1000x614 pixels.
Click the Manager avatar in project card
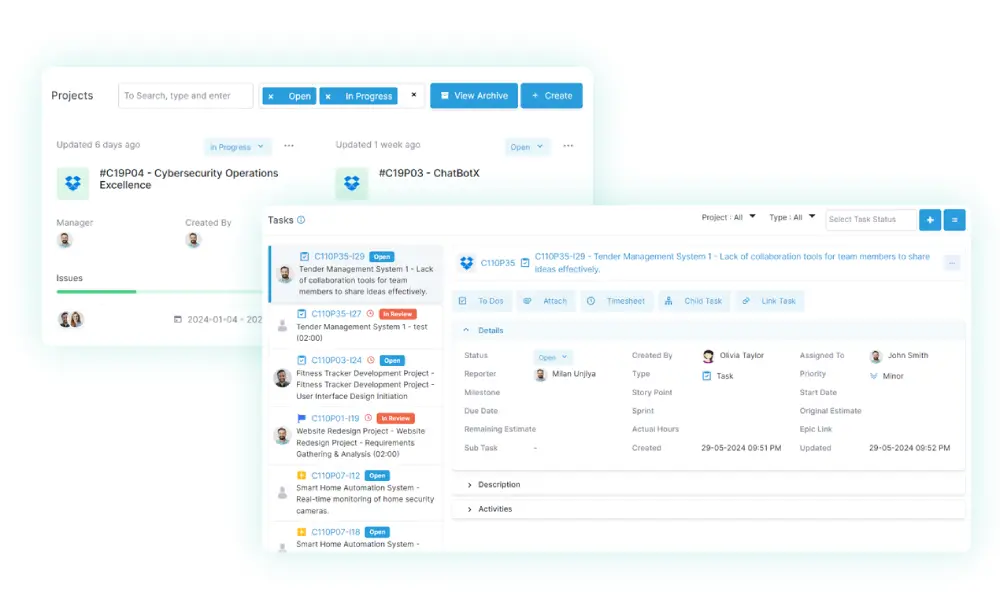pos(65,240)
